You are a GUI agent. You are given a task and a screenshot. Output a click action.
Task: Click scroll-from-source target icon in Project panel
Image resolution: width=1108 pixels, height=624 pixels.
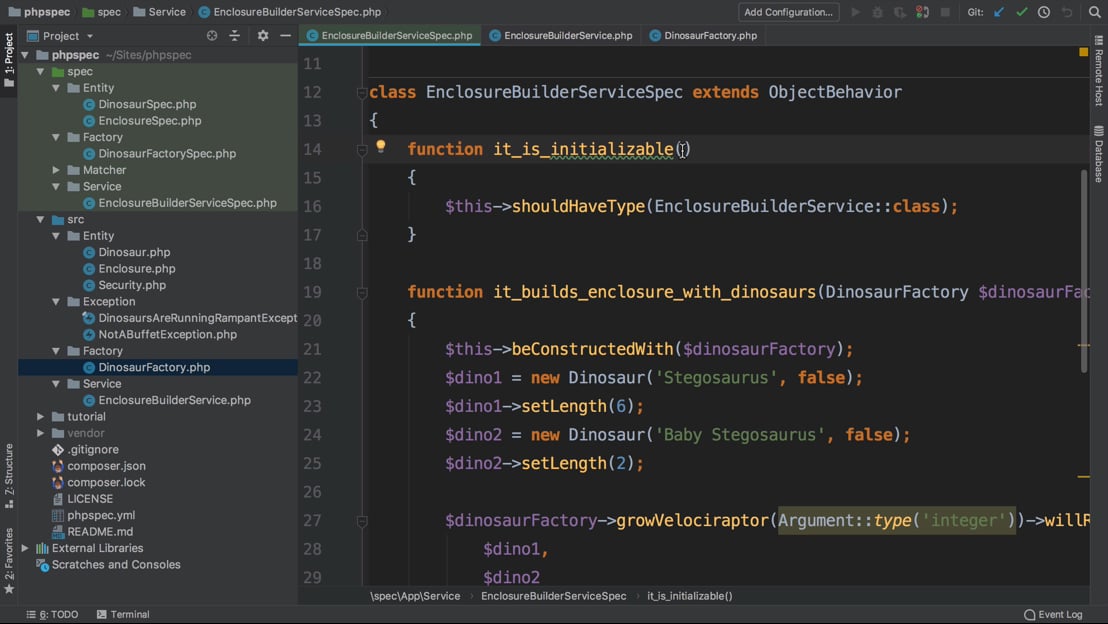tap(212, 35)
